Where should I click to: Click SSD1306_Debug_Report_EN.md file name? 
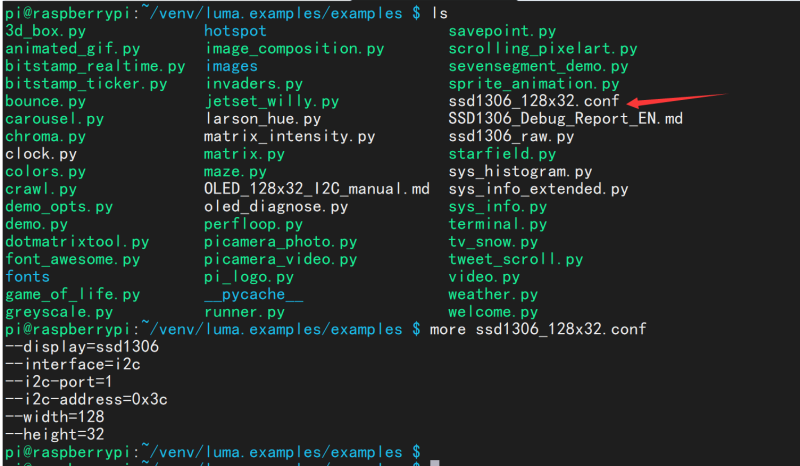pyautogui.click(x=565, y=119)
